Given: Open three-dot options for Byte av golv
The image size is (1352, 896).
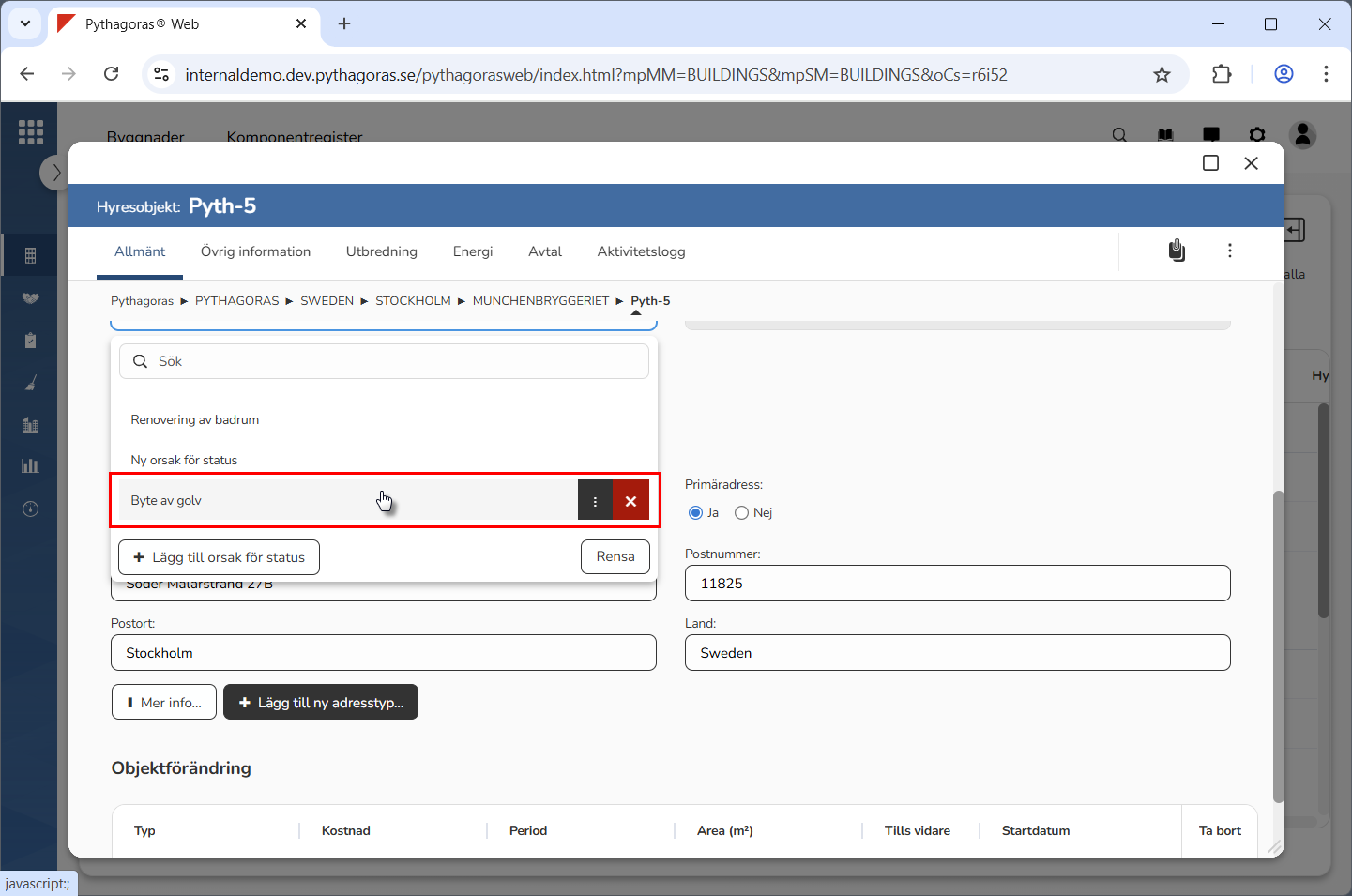Looking at the screenshot, I should tap(595, 501).
